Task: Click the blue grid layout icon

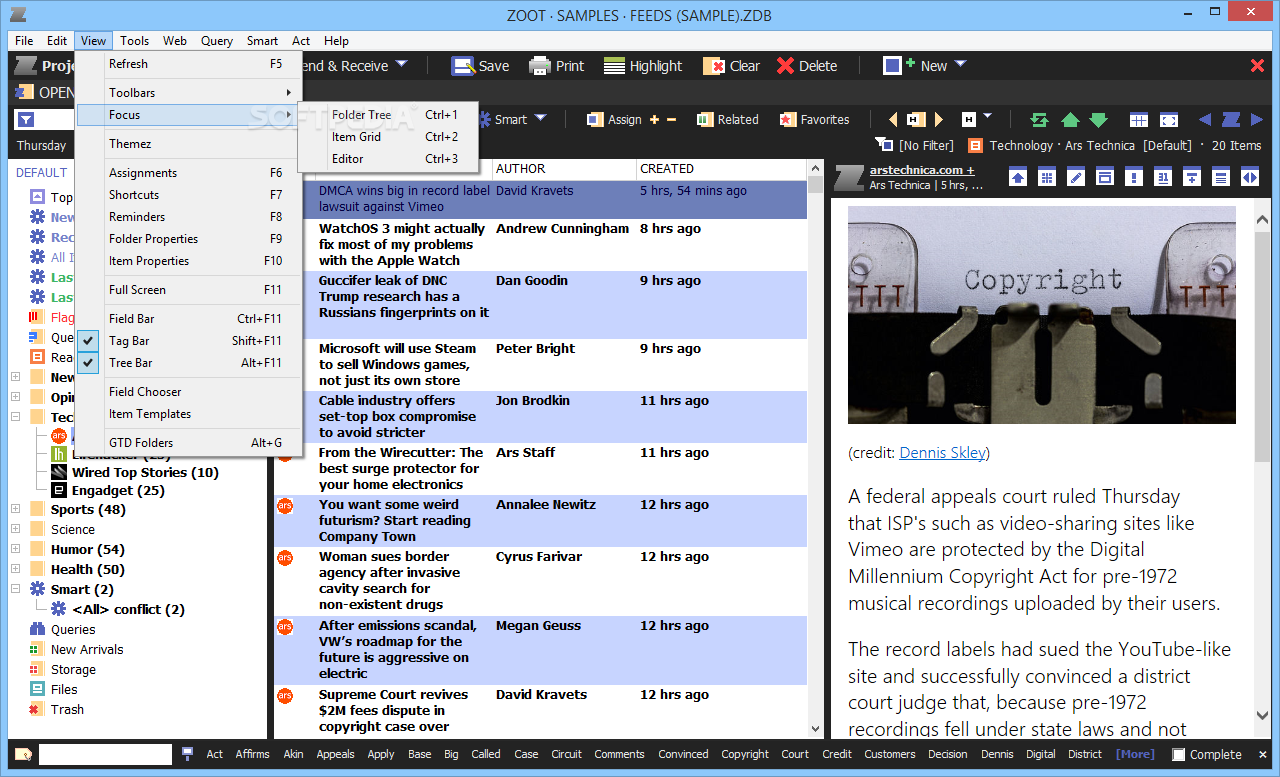Action: point(1139,120)
